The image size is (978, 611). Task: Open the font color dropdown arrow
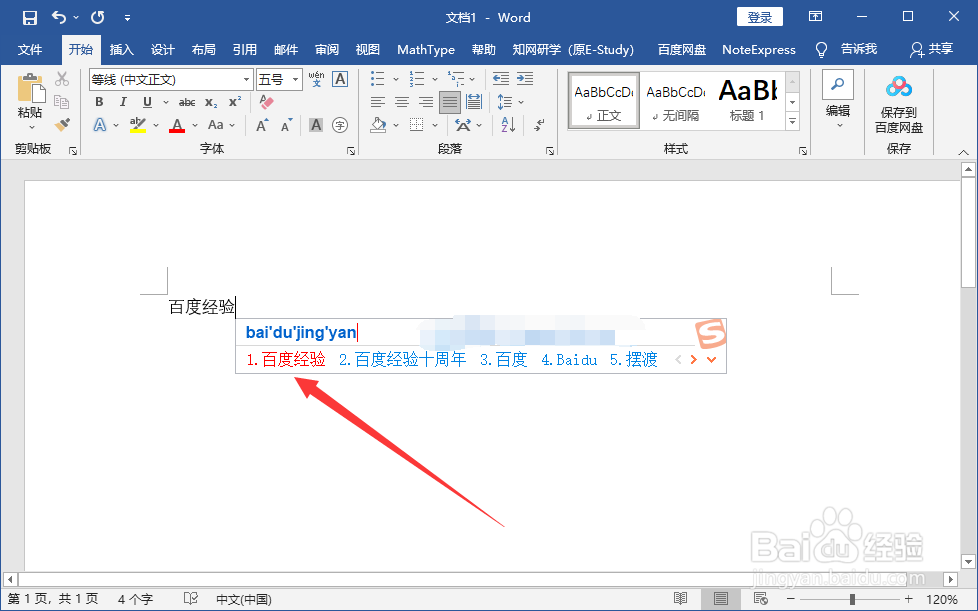195,125
